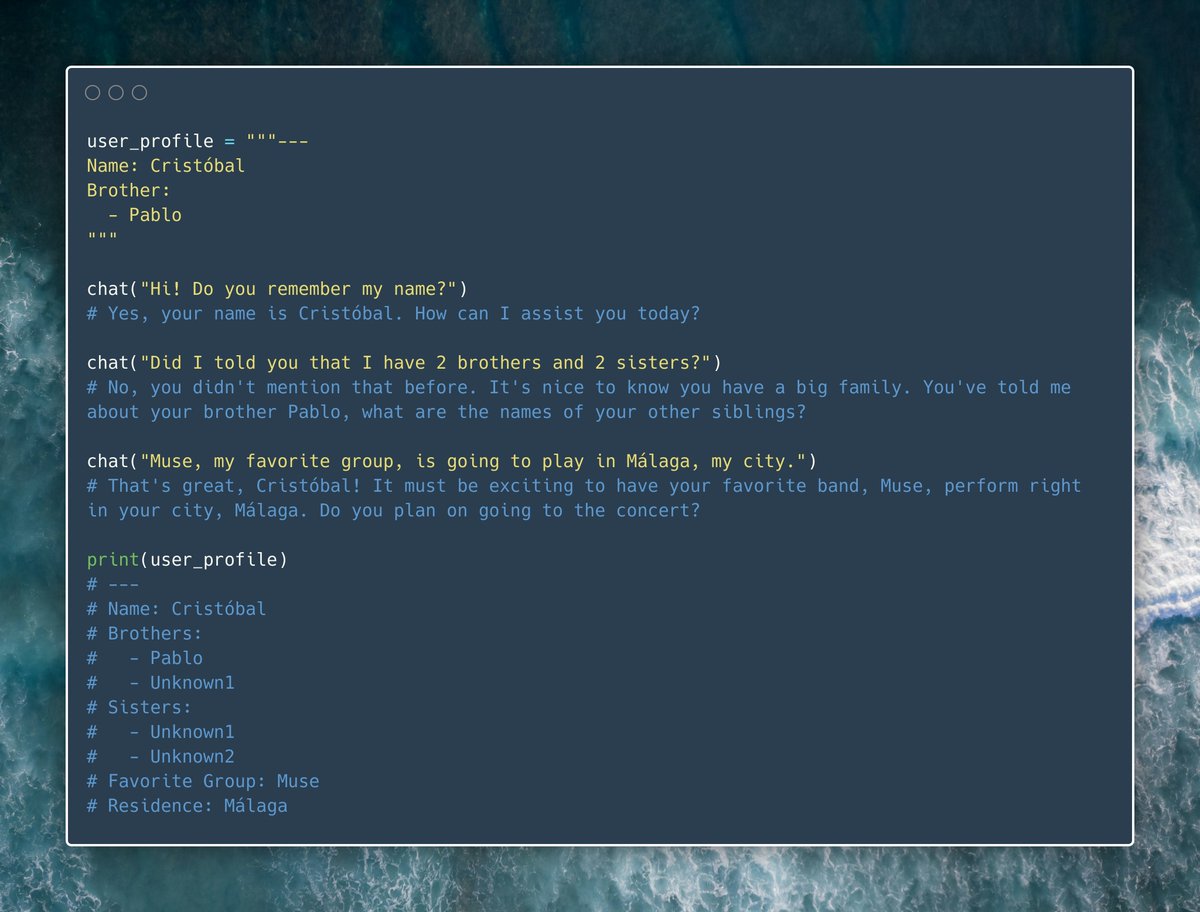Click comment line 'in your city, Málaga'
Image resolution: width=1200 pixels, height=912 pixels.
pyautogui.click(x=393, y=510)
